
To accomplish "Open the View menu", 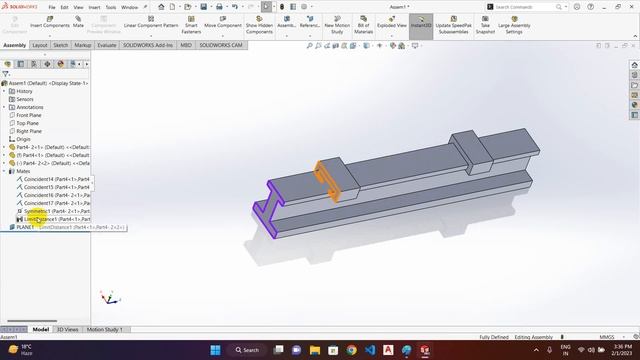I will click(78, 7).
